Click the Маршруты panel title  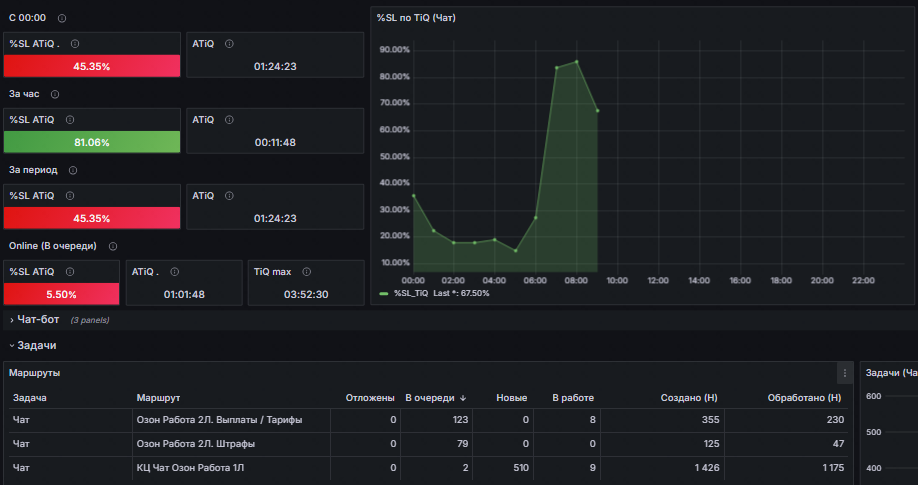(35, 373)
